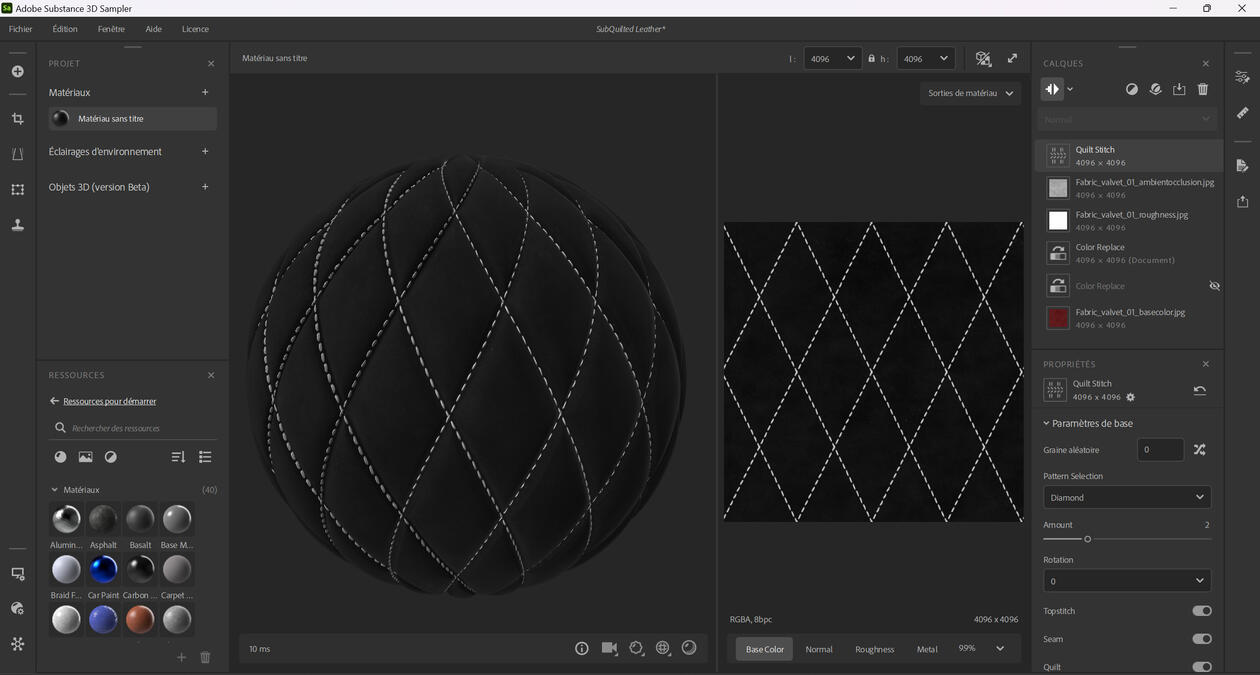
Task: Open the Stamp tool
Action: tap(17, 225)
